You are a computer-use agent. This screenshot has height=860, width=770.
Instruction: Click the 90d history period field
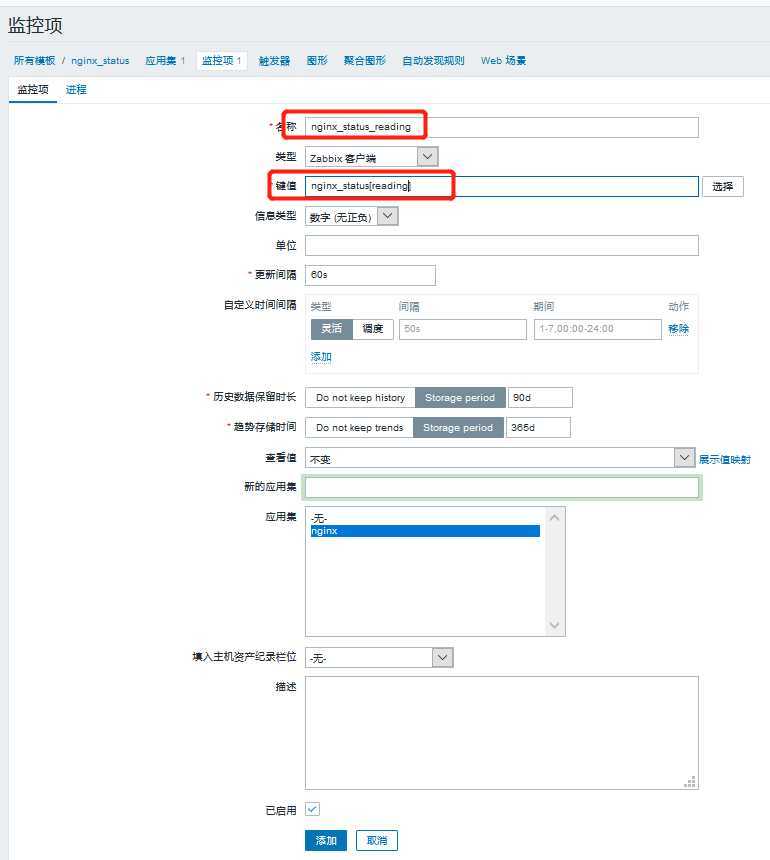[540, 398]
